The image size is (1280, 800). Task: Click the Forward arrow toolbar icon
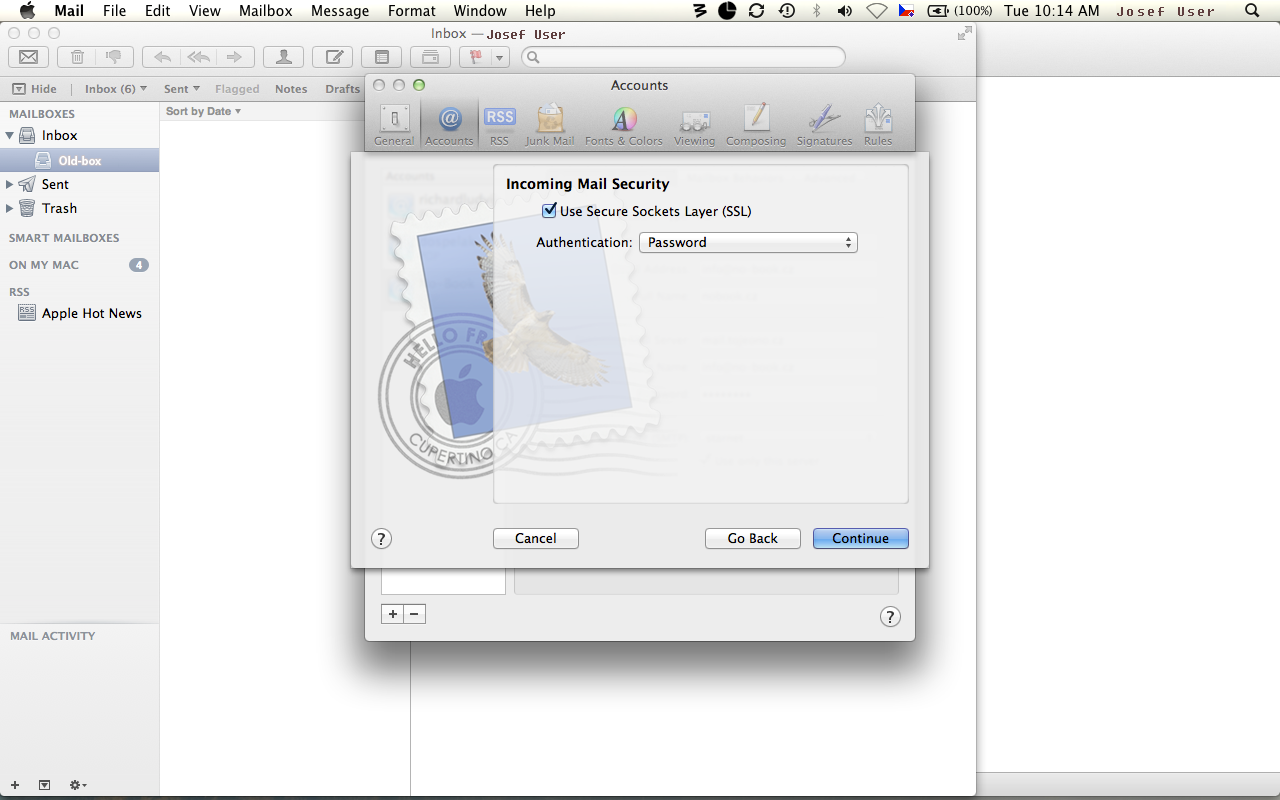pos(234,57)
